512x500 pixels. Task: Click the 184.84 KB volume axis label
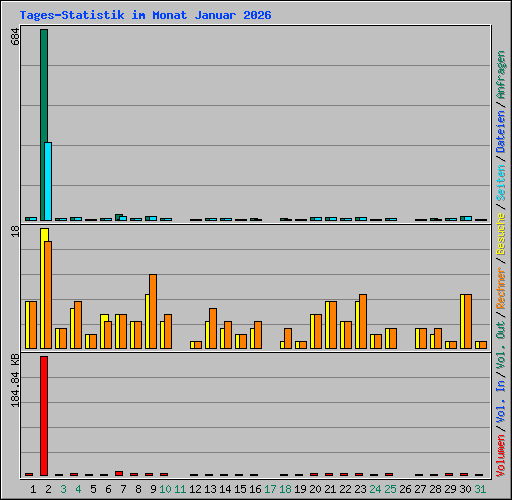[15, 380]
